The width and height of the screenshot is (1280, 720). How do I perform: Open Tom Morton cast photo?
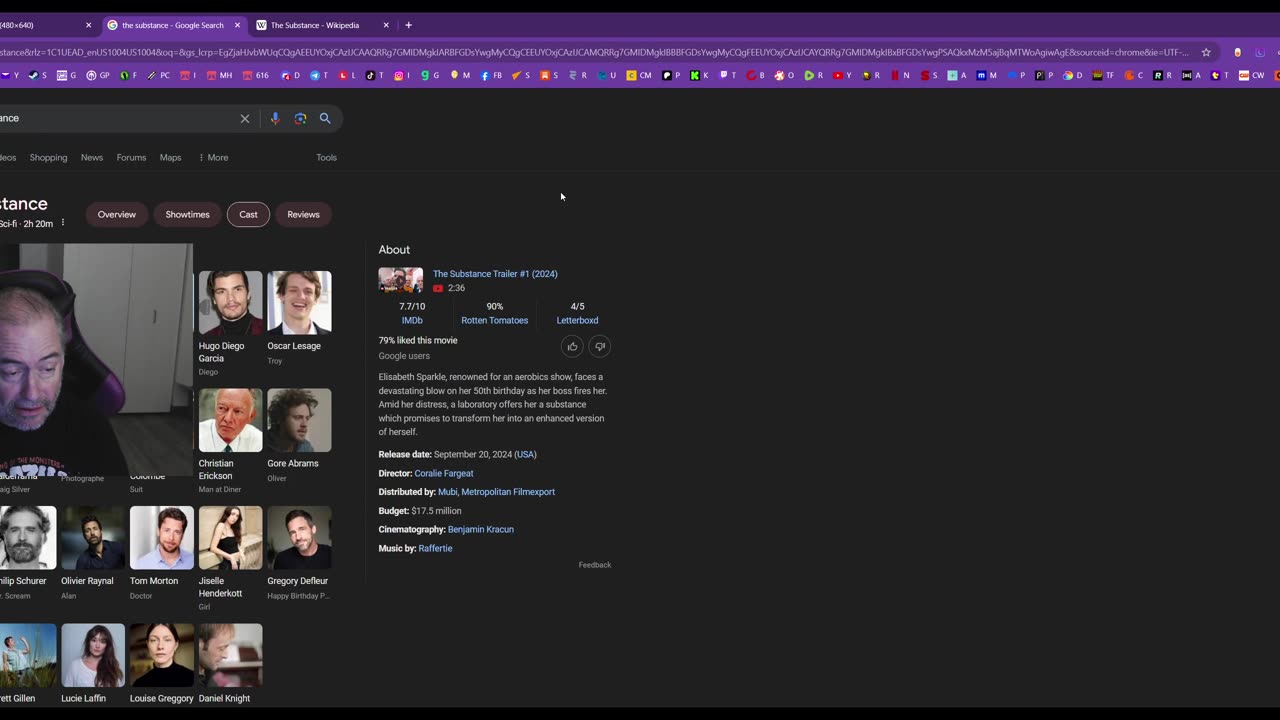pos(161,538)
